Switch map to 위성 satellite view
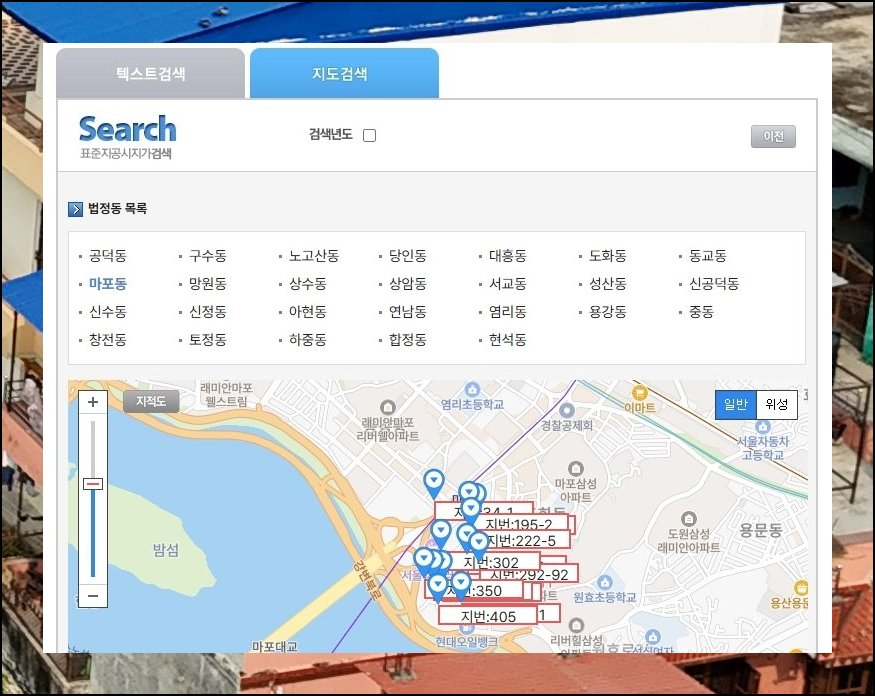 pyautogui.click(x=776, y=405)
